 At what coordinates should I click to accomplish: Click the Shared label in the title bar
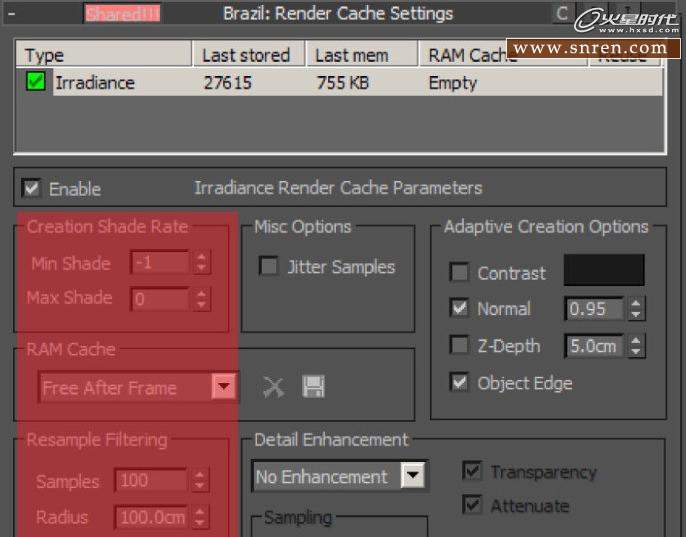click(x=122, y=14)
